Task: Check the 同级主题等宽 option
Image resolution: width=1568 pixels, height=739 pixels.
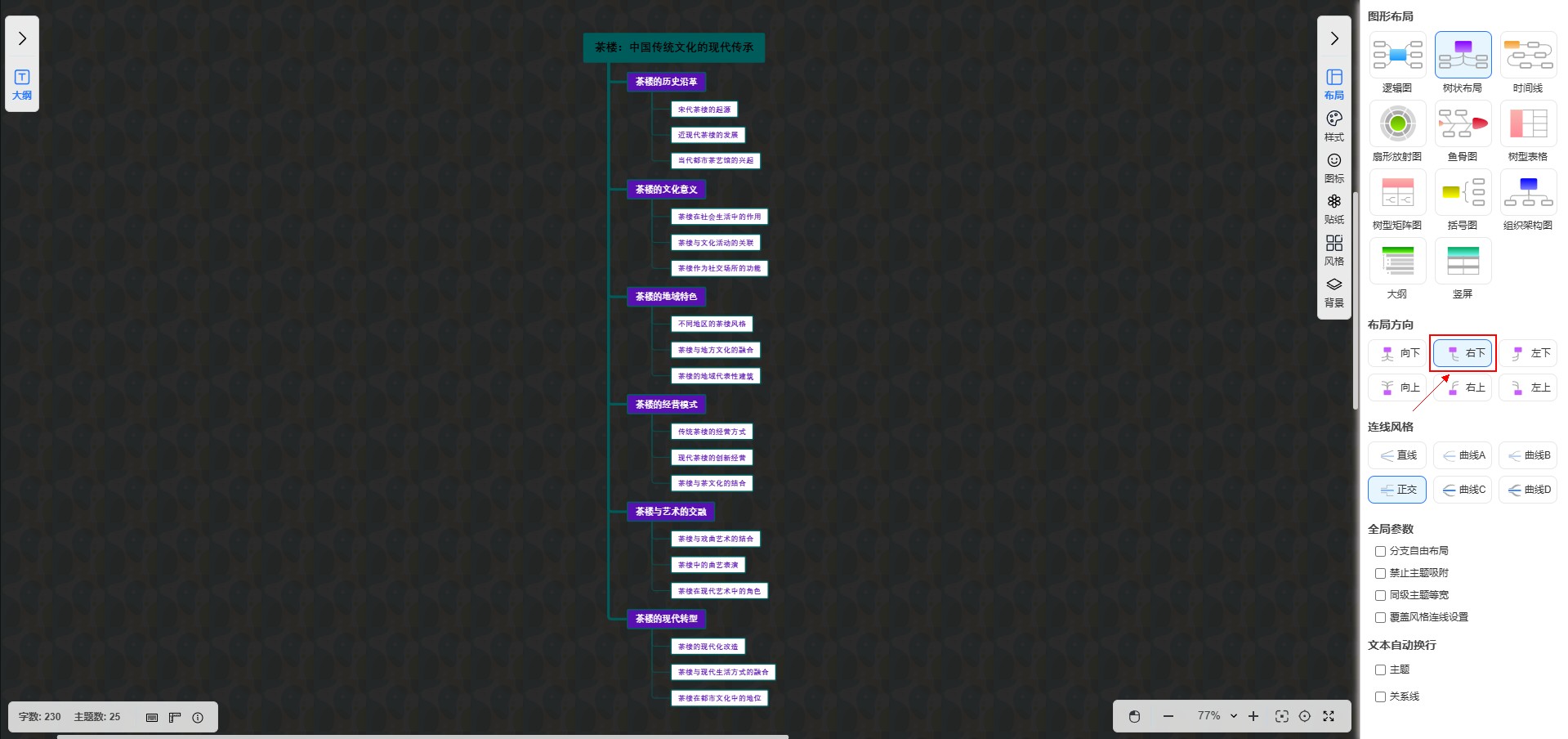Action: (x=1380, y=595)
